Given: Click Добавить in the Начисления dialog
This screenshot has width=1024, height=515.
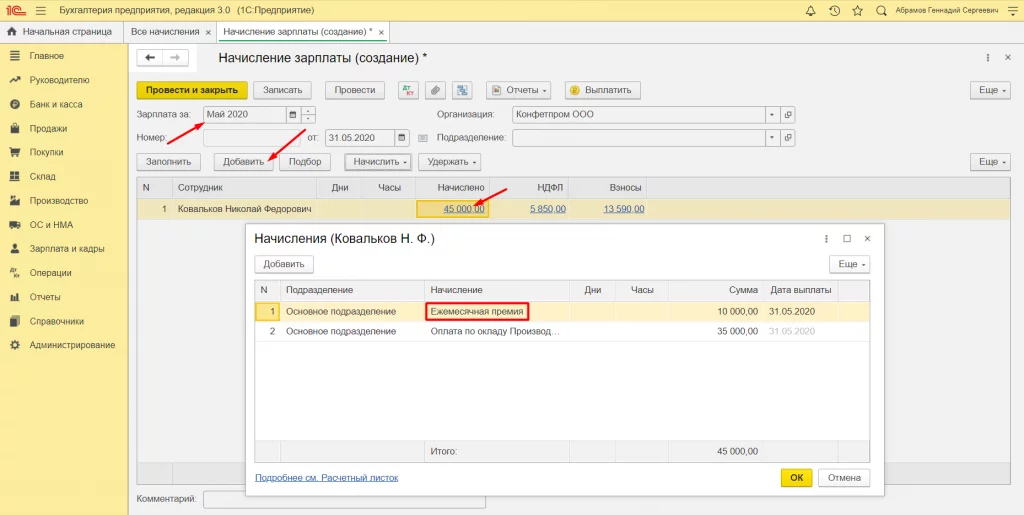Looking at the screenshot, I should (284, 264).
